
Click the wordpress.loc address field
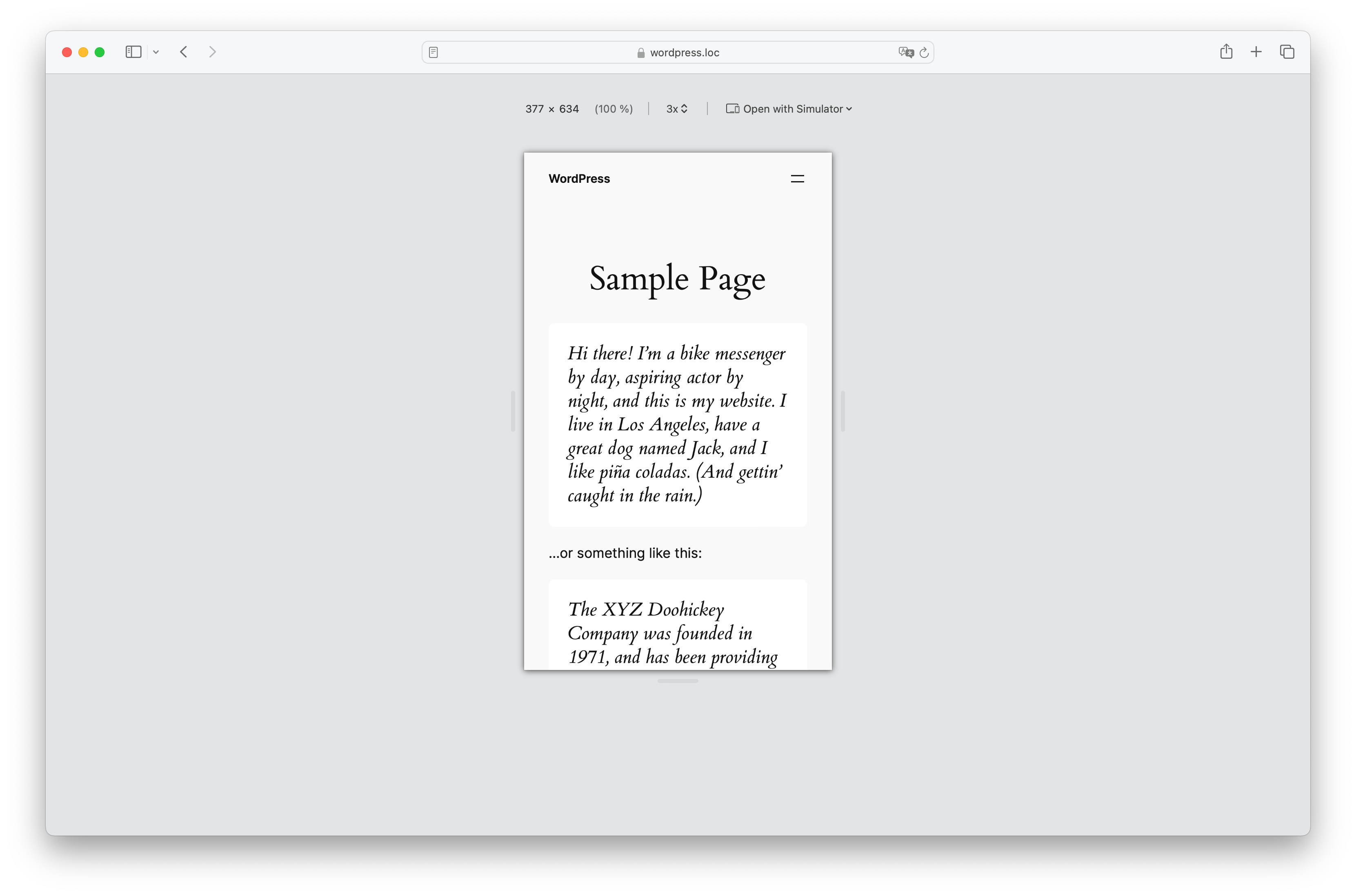[x=678, y=53]
